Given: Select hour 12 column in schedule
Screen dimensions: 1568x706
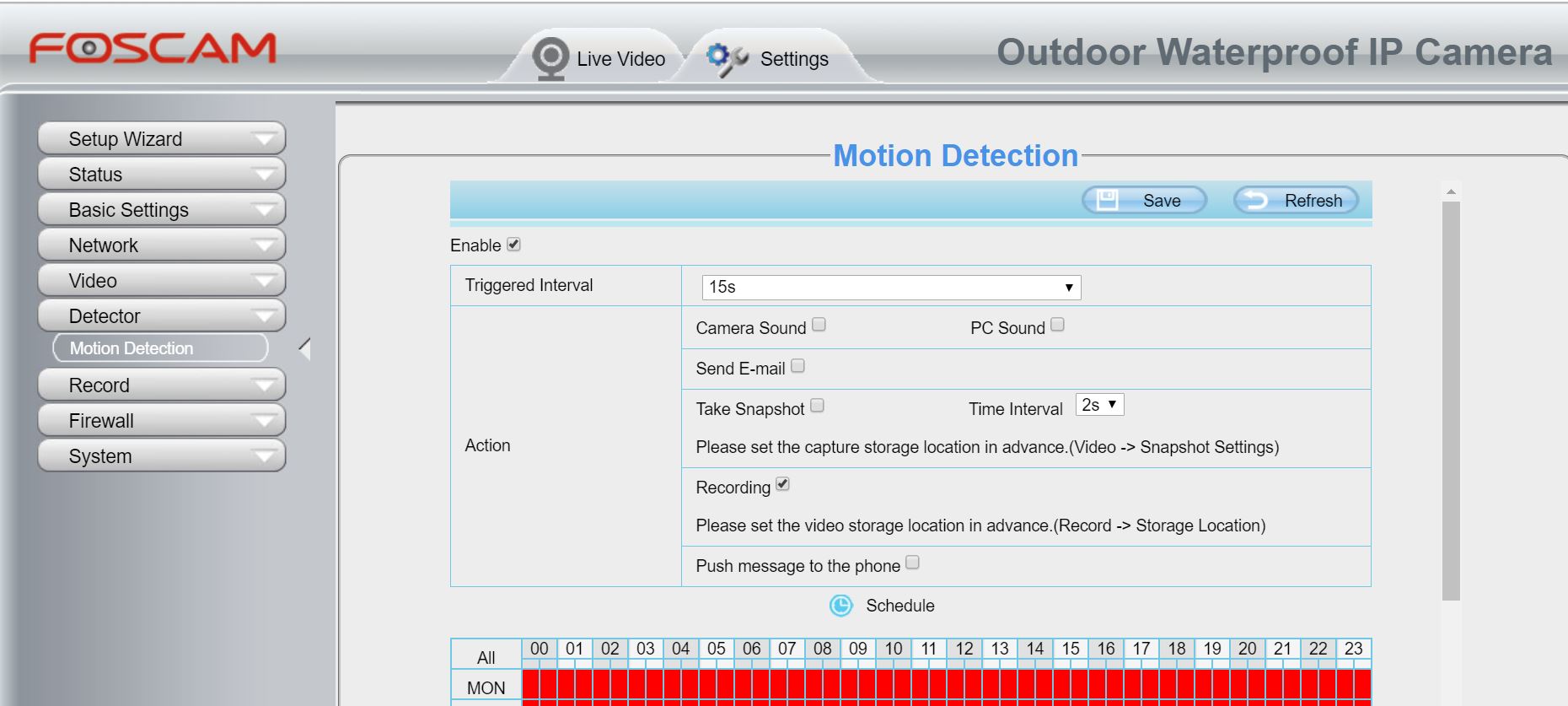Looking at the screenshot, I should [964, 649].
